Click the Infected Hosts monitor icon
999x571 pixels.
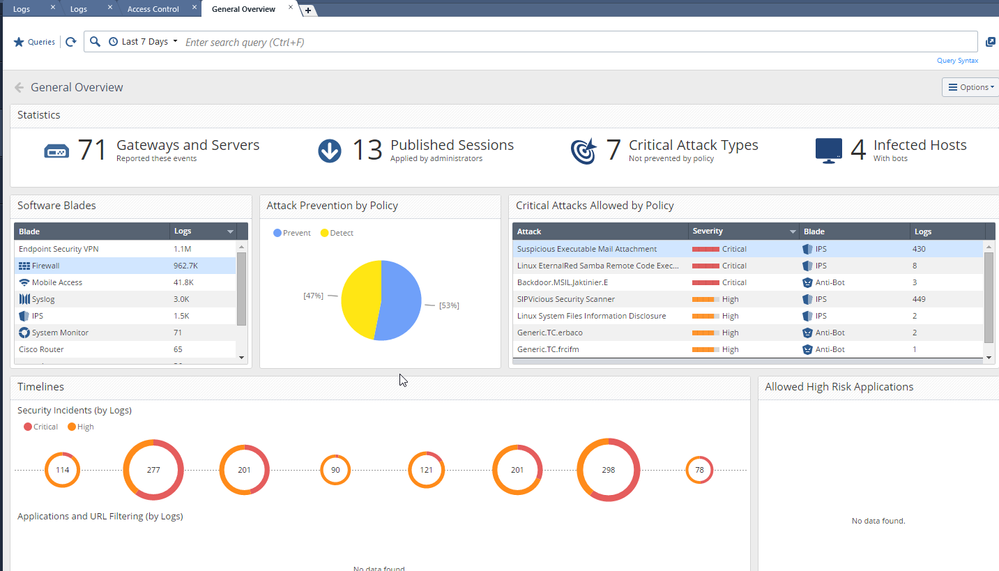pos(828,151)
